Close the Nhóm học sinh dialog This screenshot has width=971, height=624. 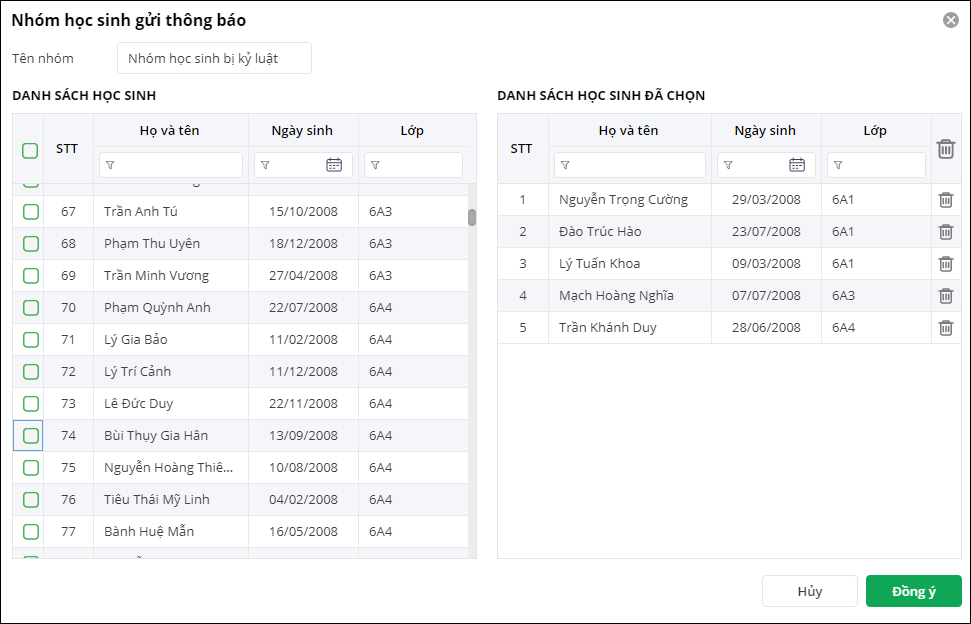pos(950,20)
